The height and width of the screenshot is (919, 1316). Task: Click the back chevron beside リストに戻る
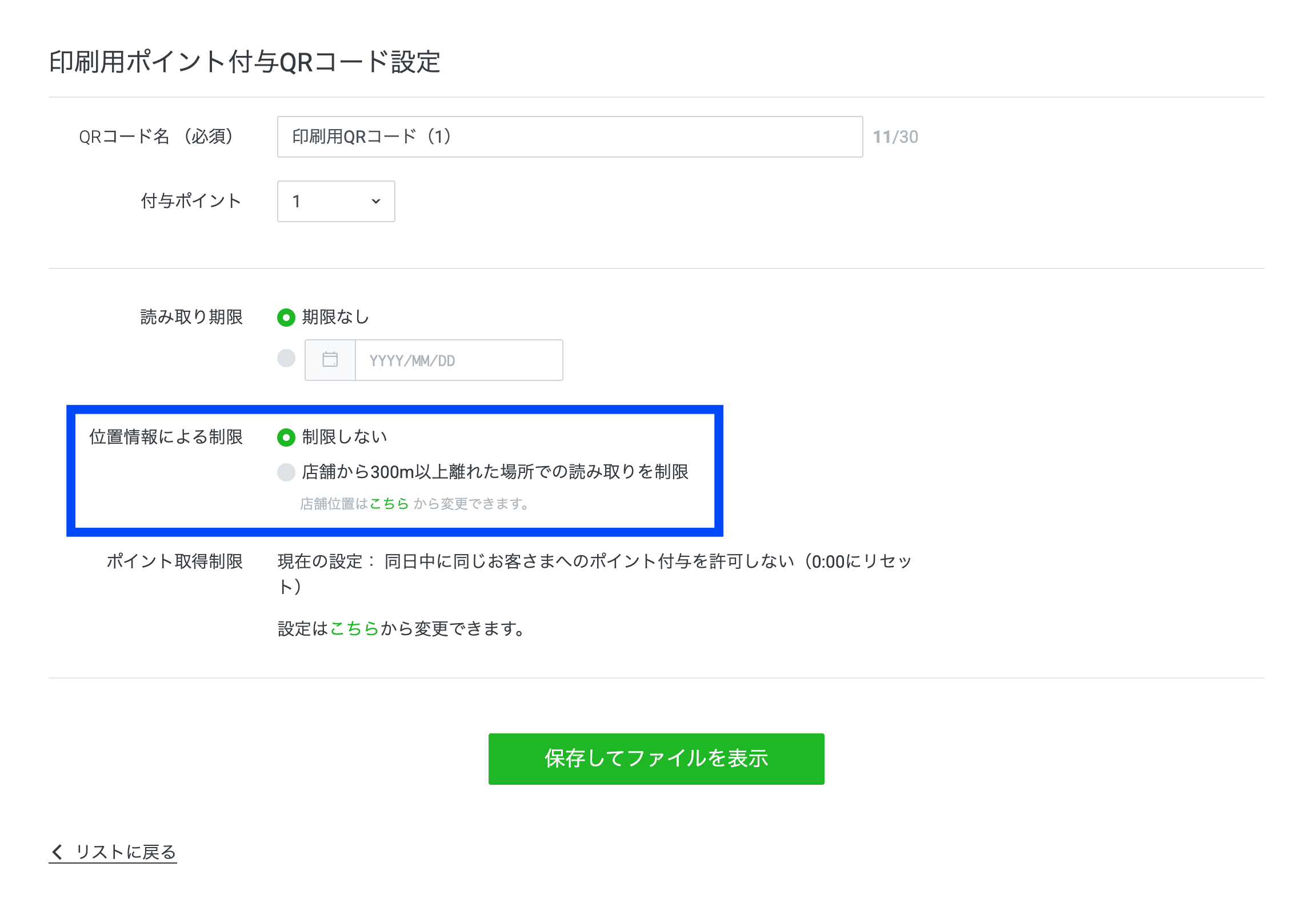tap(57, 852)
